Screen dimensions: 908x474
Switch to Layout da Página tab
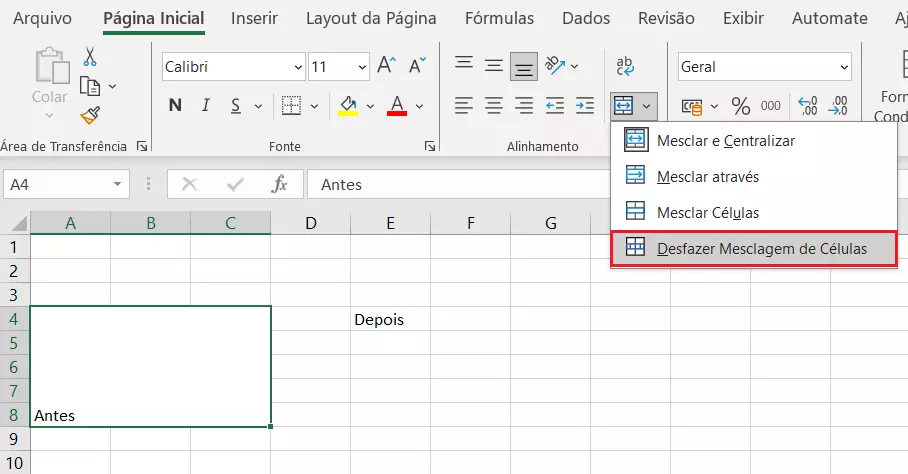pos(371,19)
